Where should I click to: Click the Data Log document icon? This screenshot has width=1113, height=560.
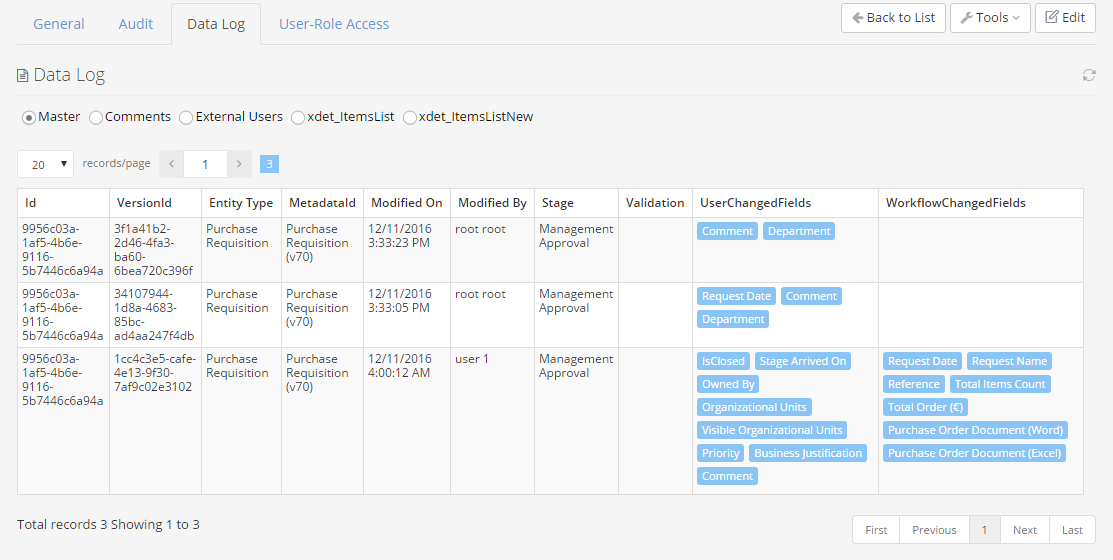pyautogui.click(x=23, y=75)
